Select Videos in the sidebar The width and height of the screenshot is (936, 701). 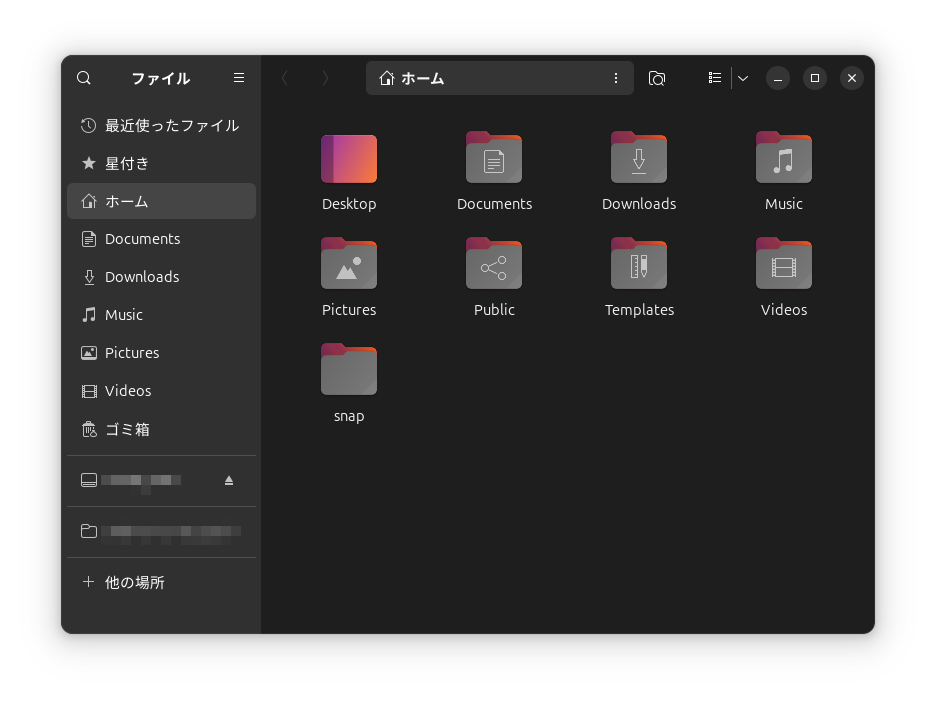coord(161,391)
